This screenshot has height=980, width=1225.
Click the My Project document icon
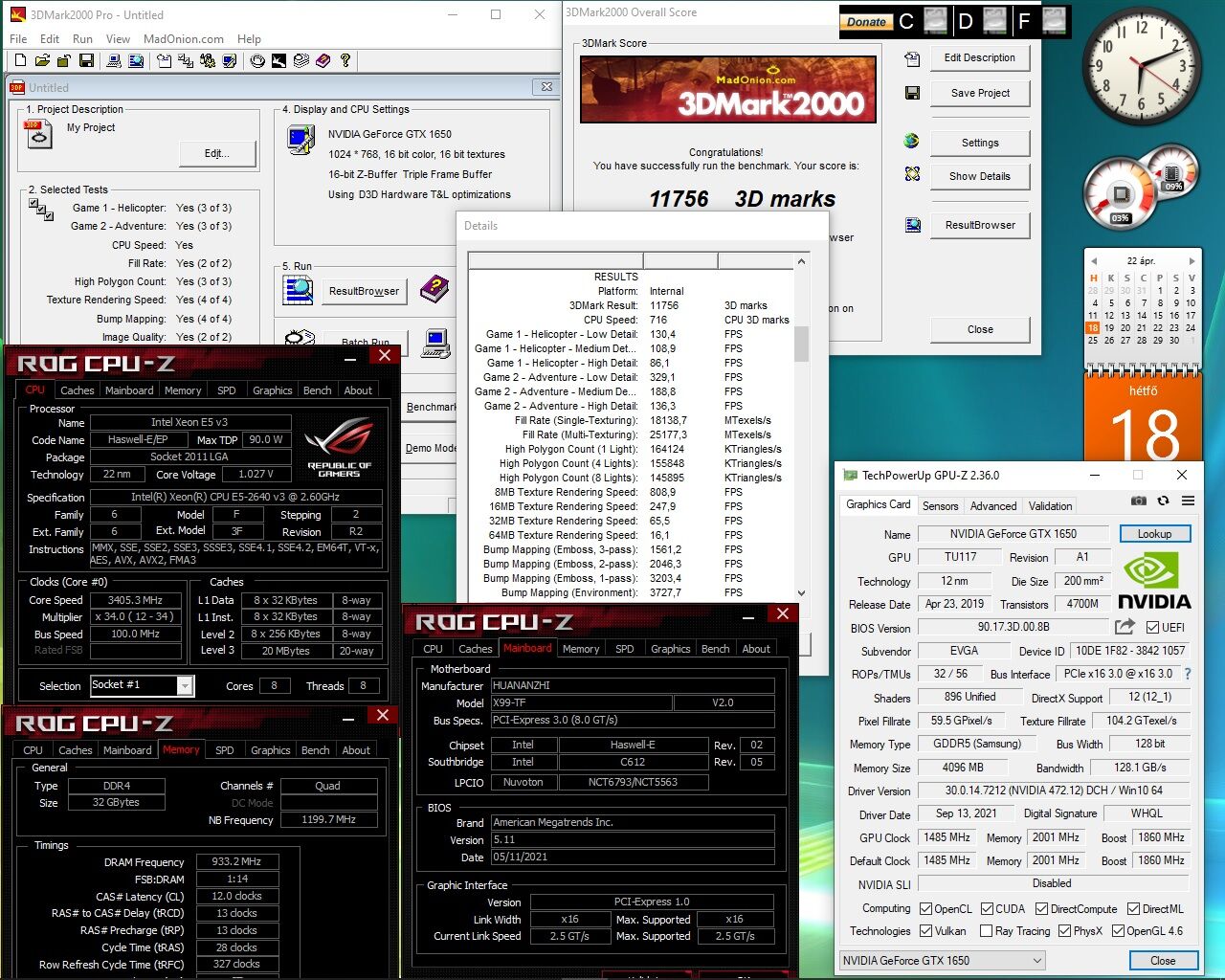pyautogui.click(x=39, y=136)
